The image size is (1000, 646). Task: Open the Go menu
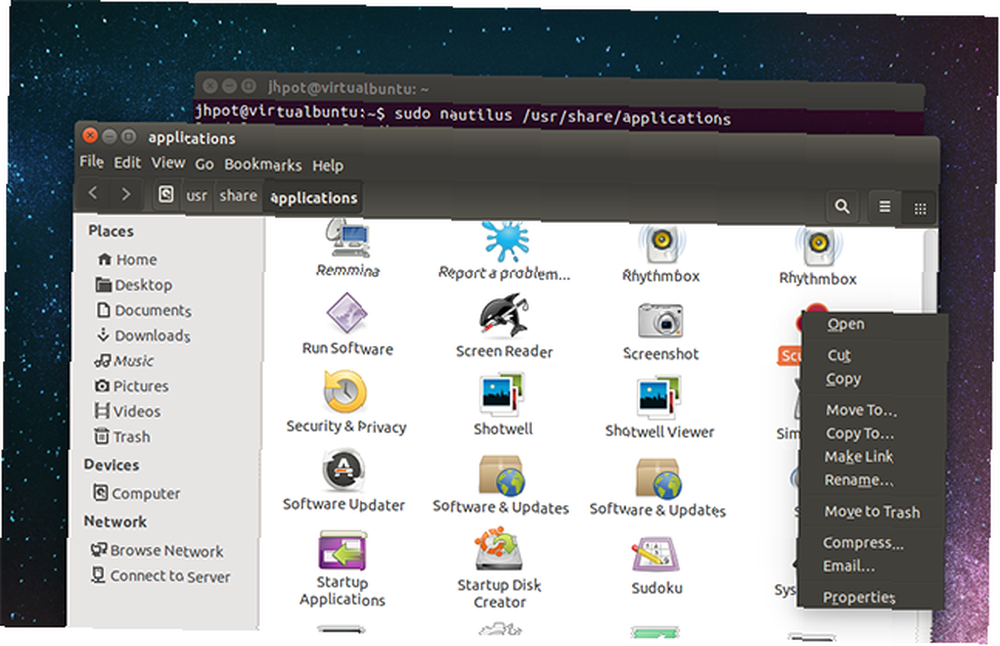pos(204,165)
